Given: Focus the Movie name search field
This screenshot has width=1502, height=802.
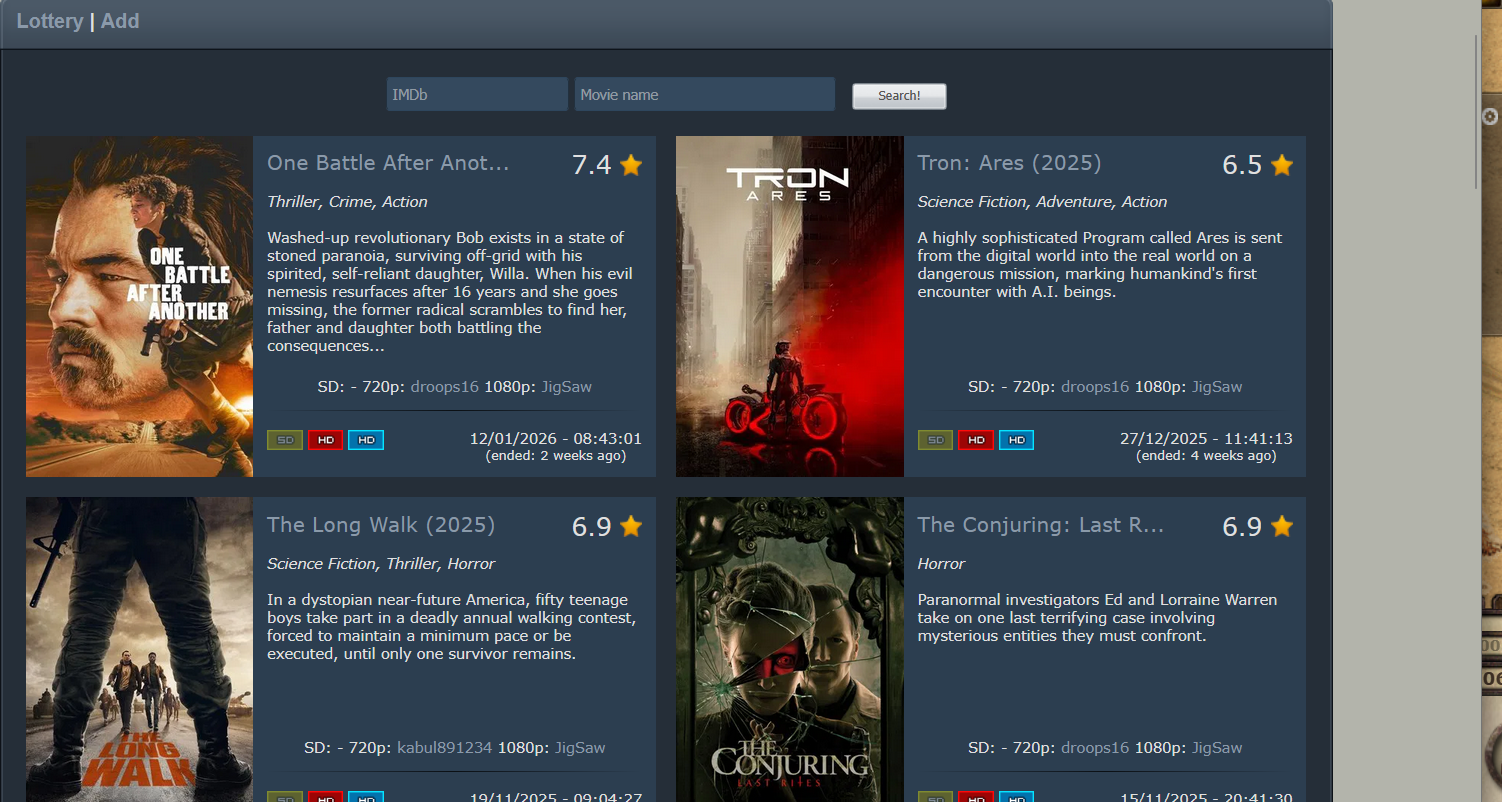Looking at the screenshot, I should point(704,95).
